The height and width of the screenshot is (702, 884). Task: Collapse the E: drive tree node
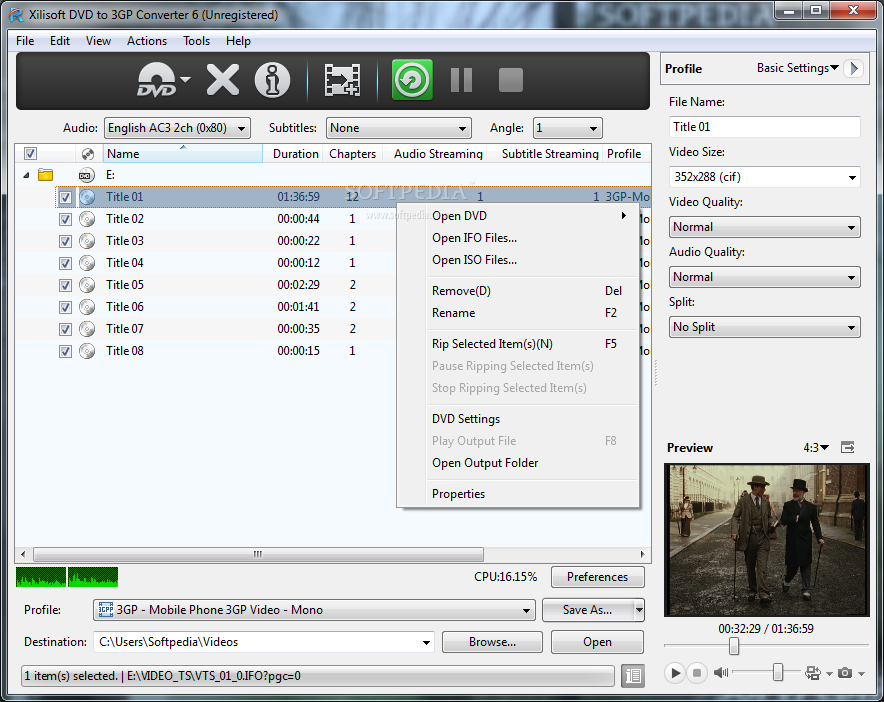click(26, 175)
